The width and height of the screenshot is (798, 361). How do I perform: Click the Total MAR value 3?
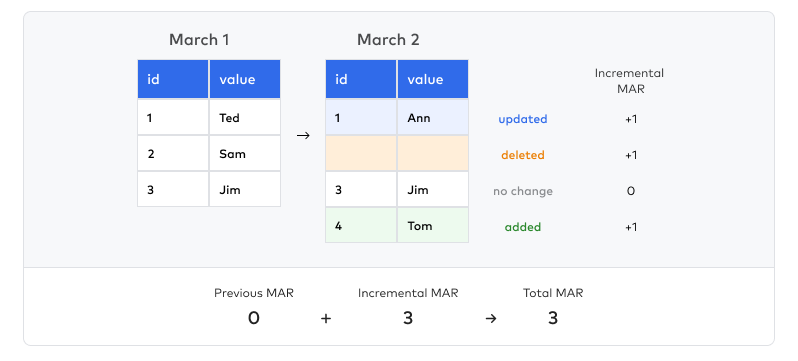[x=553, y=319]
